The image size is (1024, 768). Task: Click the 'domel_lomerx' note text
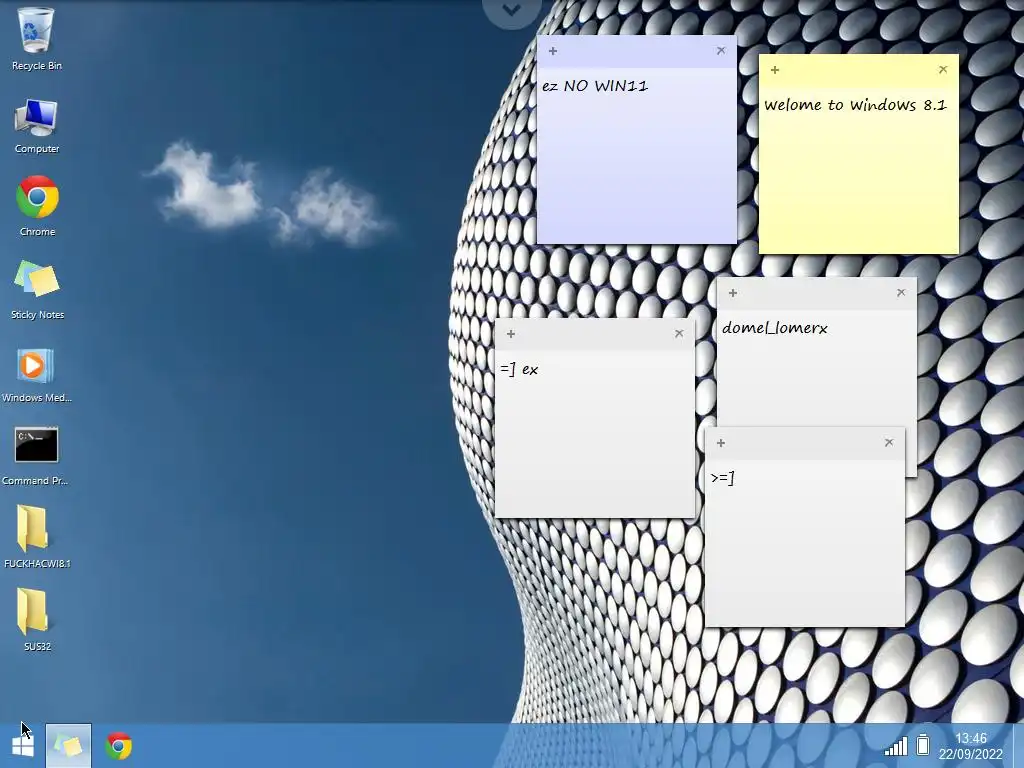pyautogui.click(x=775, y=328)
